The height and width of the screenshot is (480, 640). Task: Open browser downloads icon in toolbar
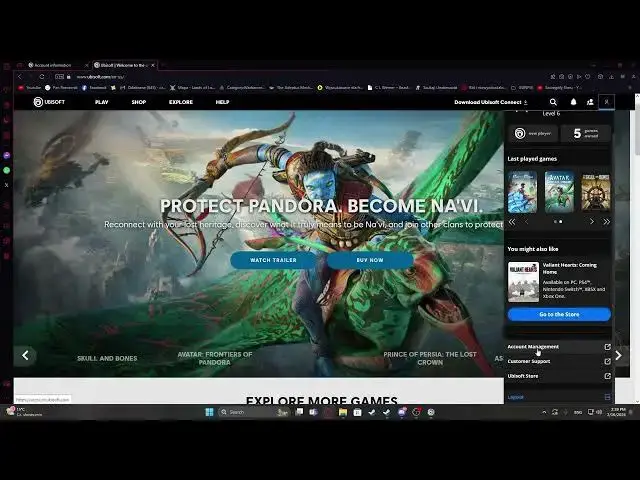[x=611, y=77]
